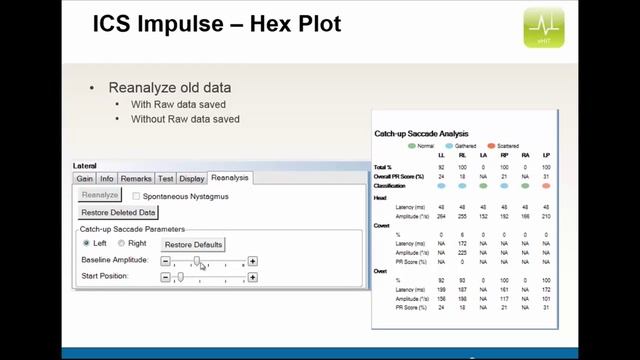The height and width of the screenshot is (360, 640).
Task: Select the Left radio button
Action: click(86, 243)
